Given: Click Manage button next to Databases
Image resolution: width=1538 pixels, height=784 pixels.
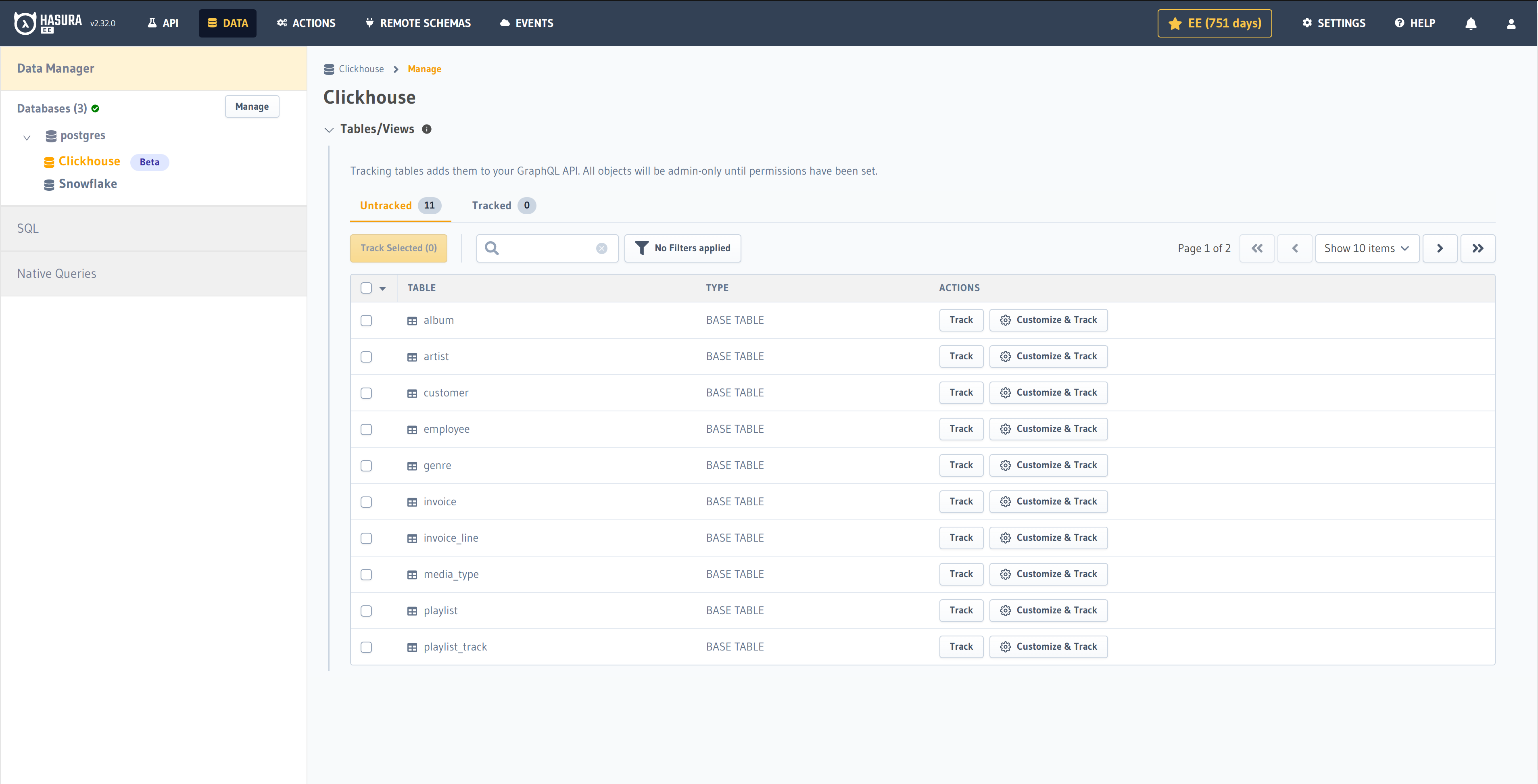Looking at the screenshot, I should [252, 107].
